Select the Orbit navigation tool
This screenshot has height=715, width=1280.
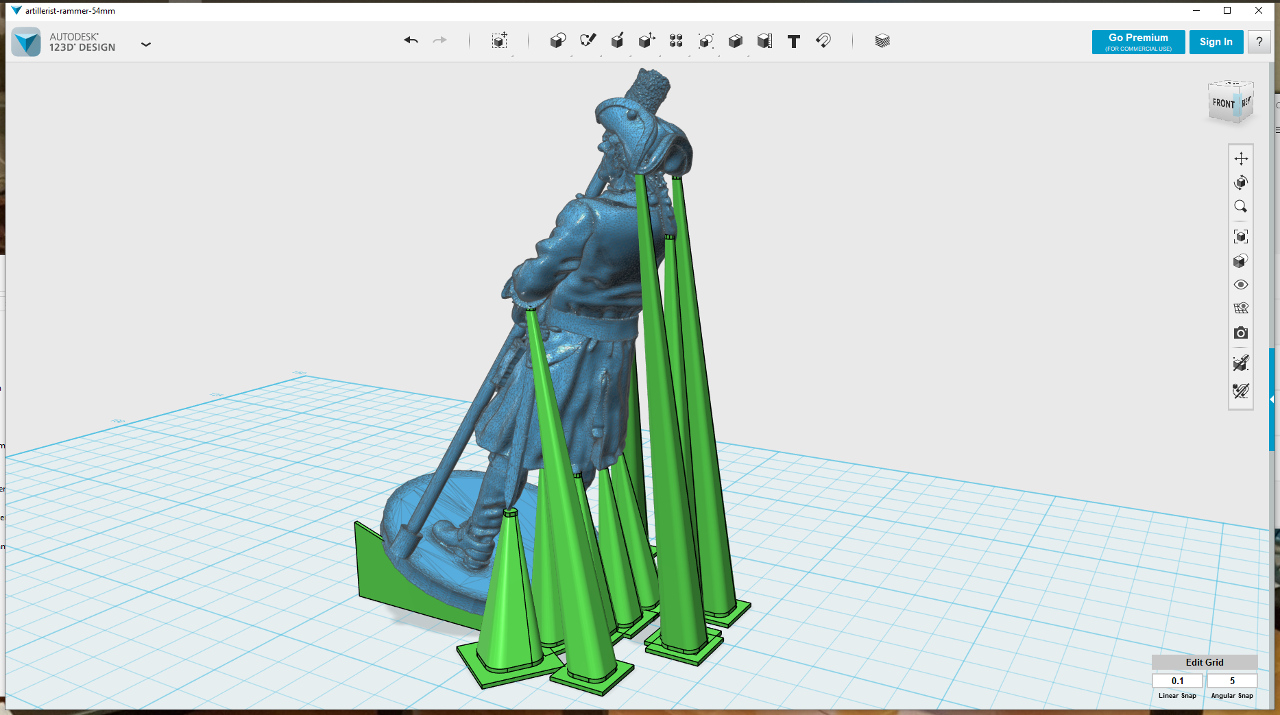coord(1241,182)
